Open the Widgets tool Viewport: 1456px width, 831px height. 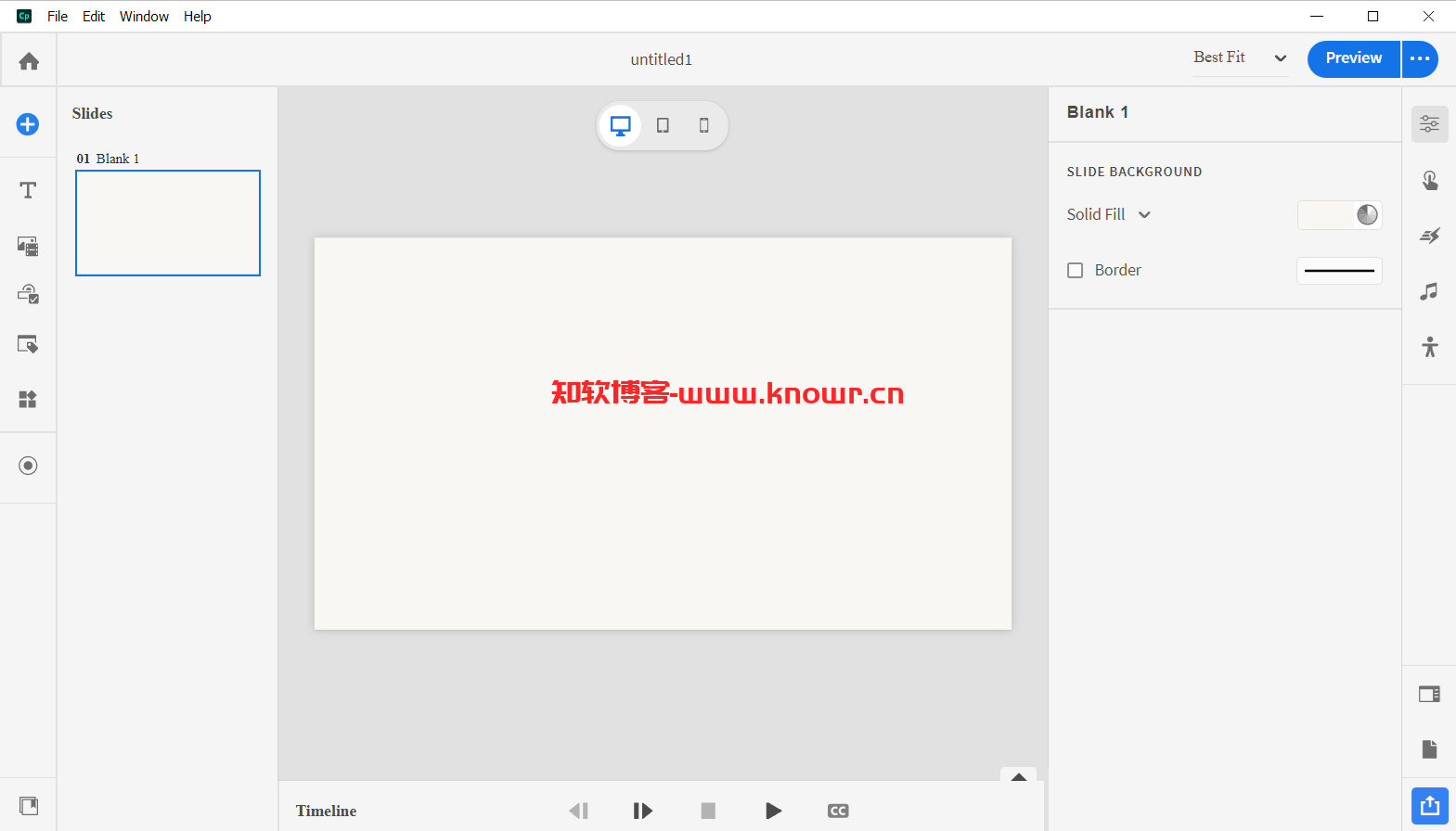coord(28,399)
